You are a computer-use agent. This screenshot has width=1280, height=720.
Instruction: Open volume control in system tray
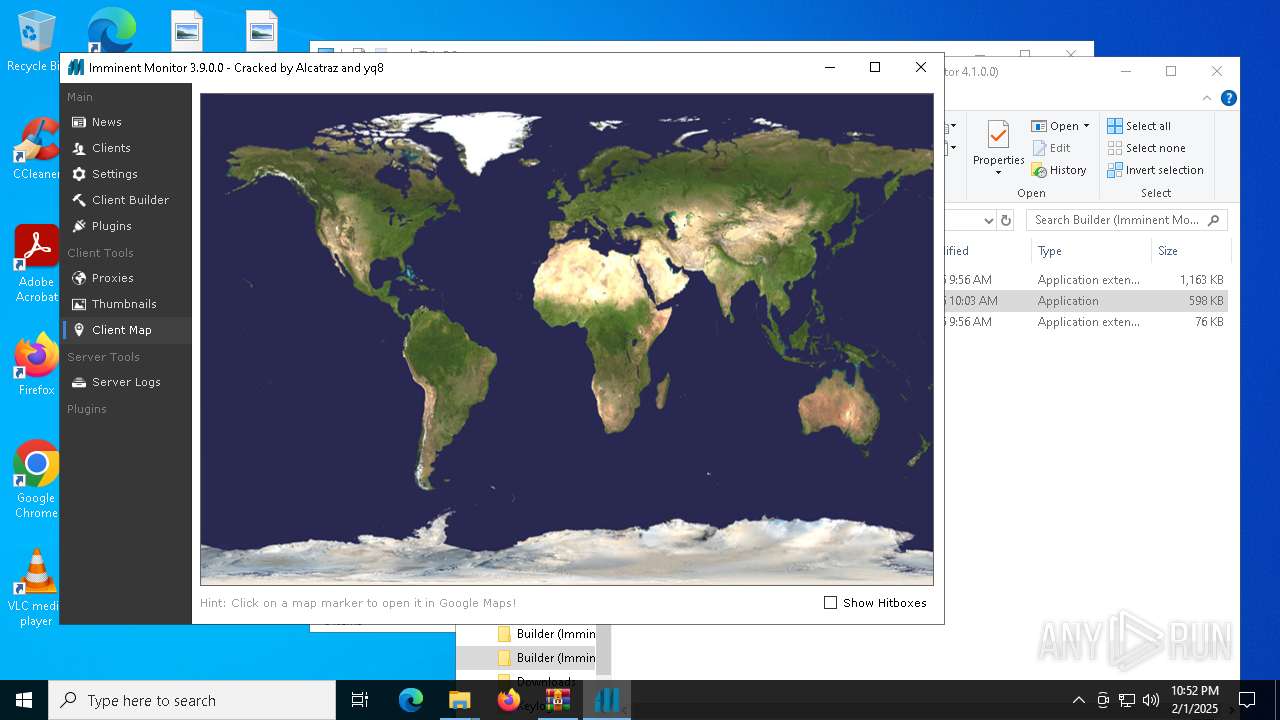click(1151, 700)
